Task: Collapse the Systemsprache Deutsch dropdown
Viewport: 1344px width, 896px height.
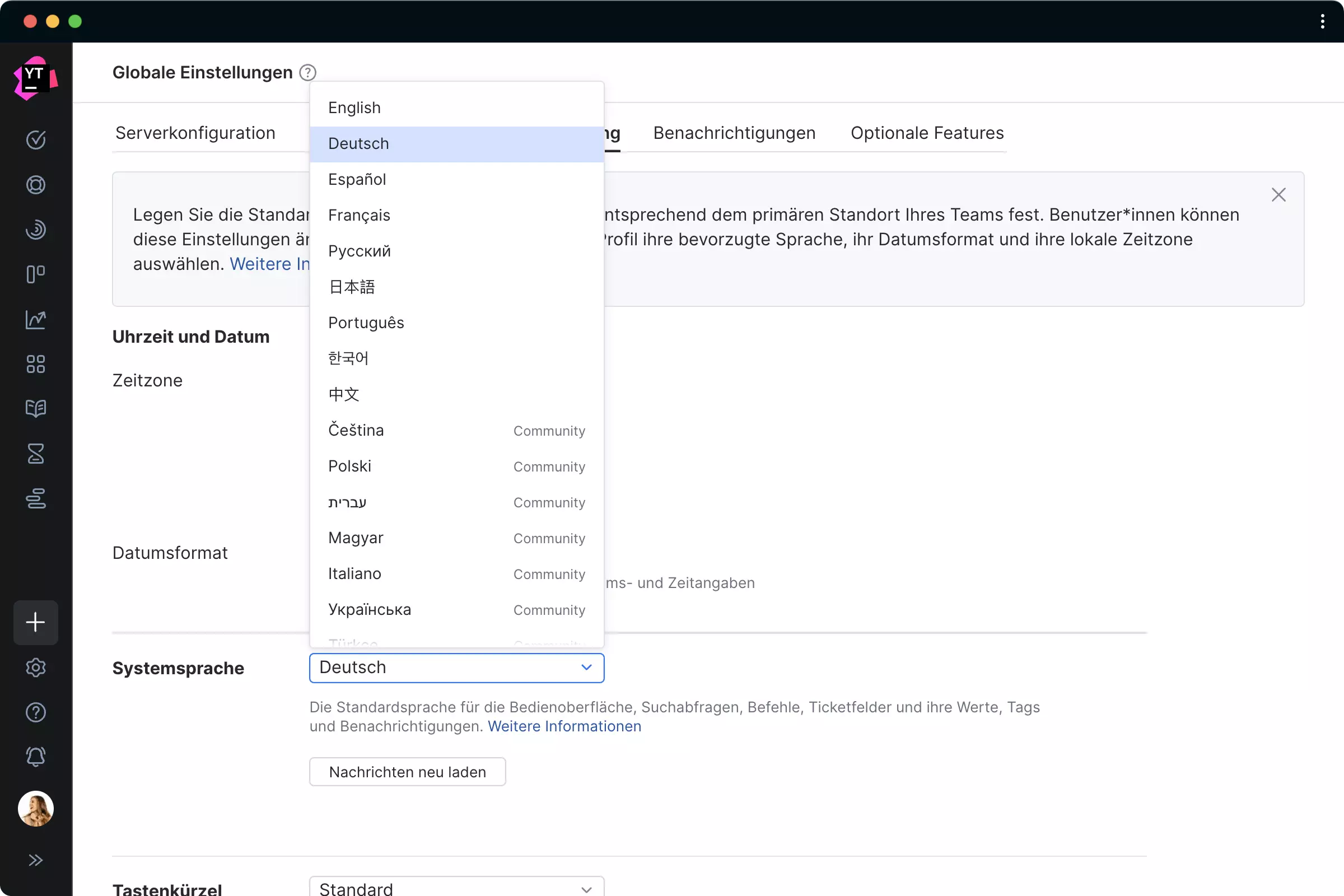Action: tap(456, 668)
